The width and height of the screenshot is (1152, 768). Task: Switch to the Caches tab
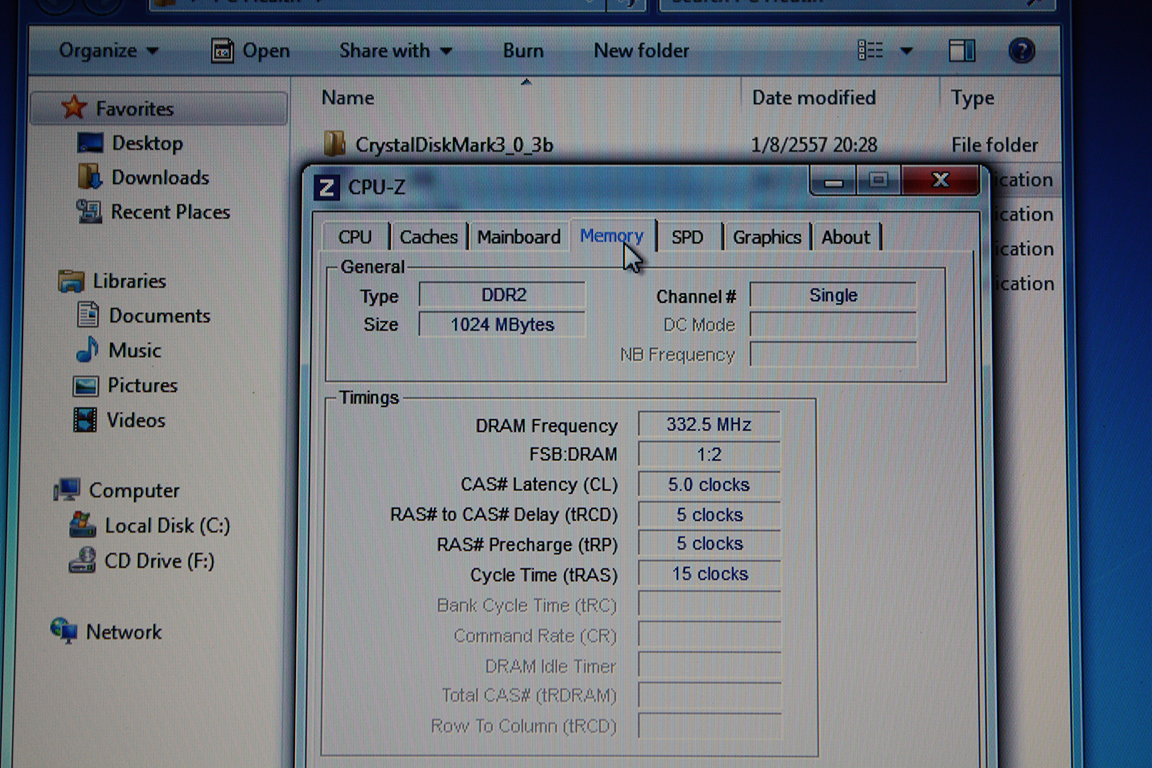point(428,237)
